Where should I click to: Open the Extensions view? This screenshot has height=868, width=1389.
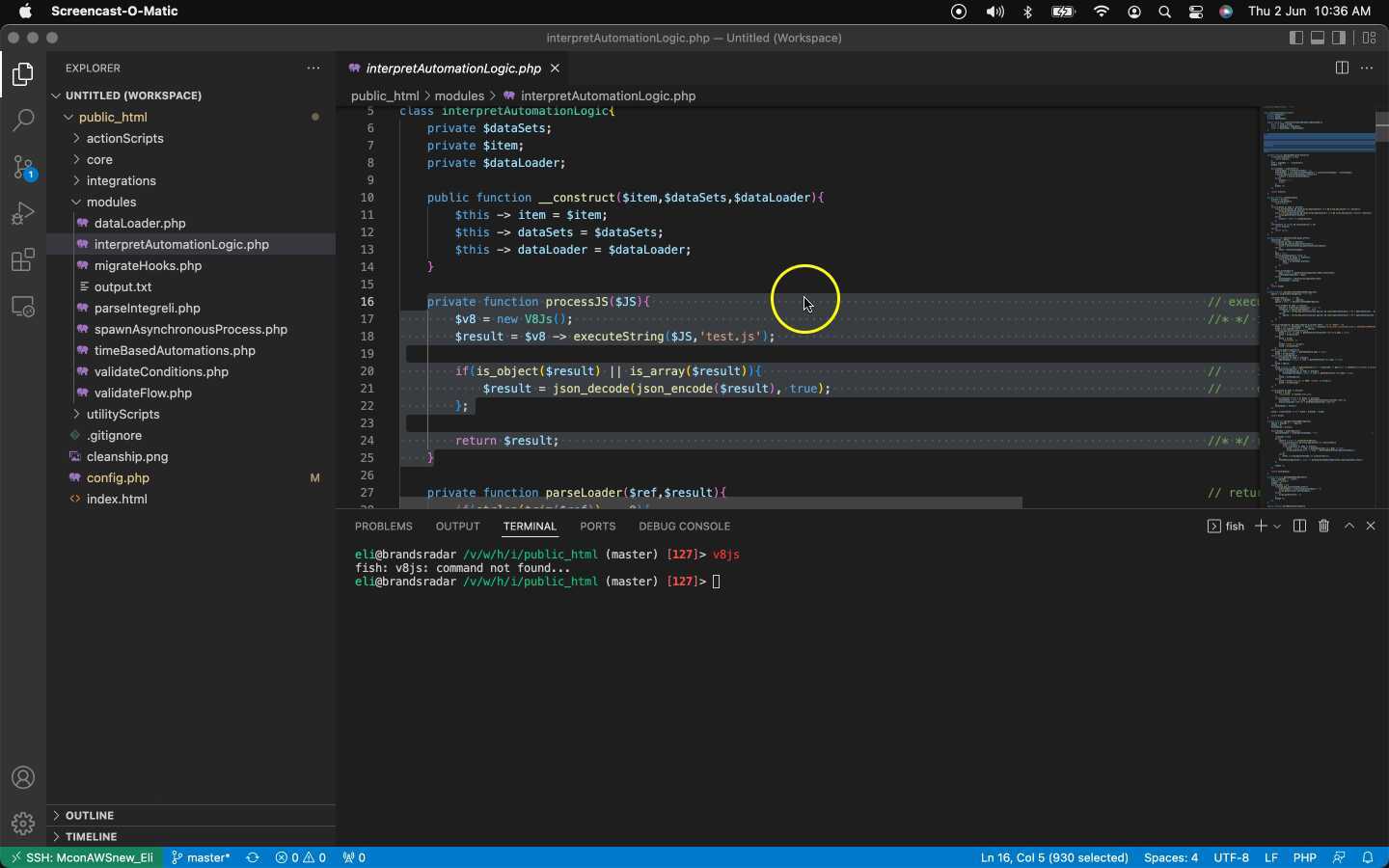(22, 259)
